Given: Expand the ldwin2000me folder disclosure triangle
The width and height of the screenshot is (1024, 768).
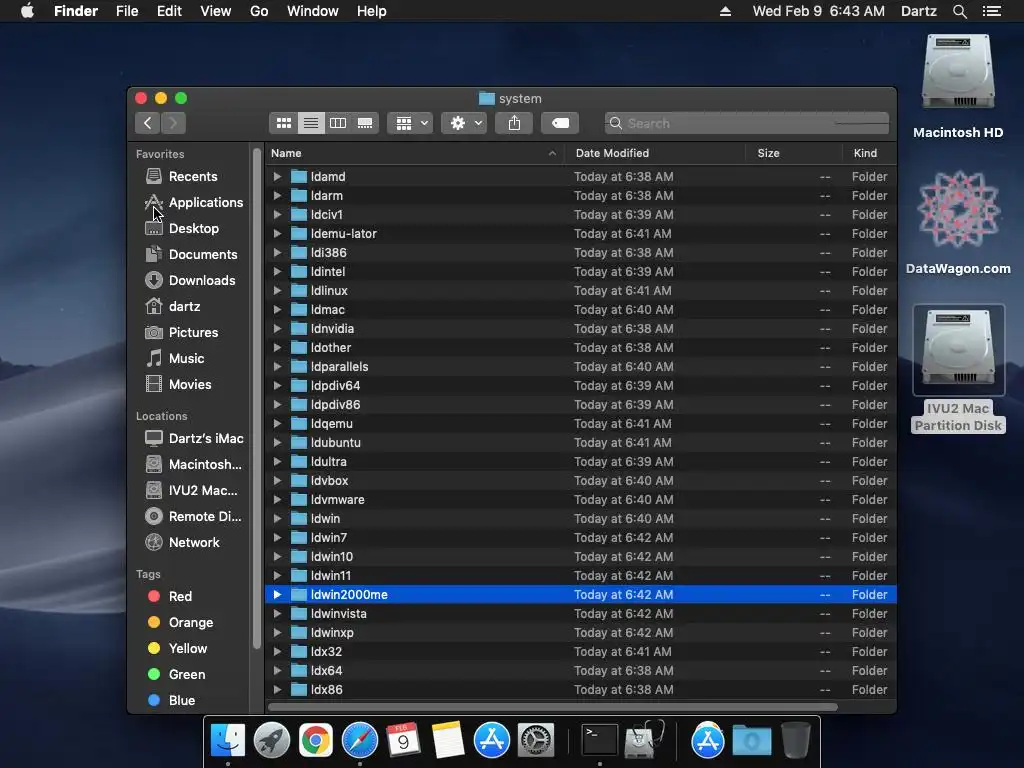Looking at the screenshot, I should (x=277, y=594).
